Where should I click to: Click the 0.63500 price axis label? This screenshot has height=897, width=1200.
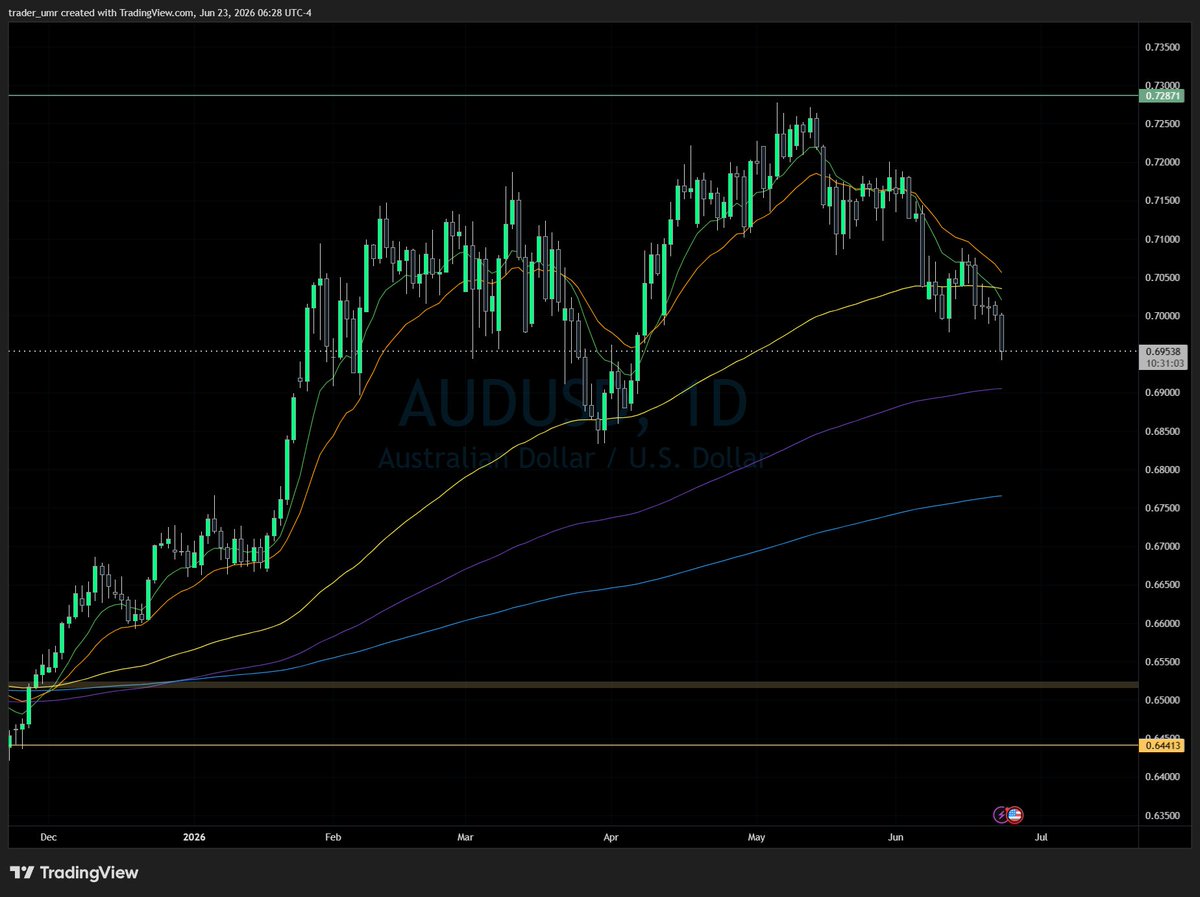(1162, 816)
